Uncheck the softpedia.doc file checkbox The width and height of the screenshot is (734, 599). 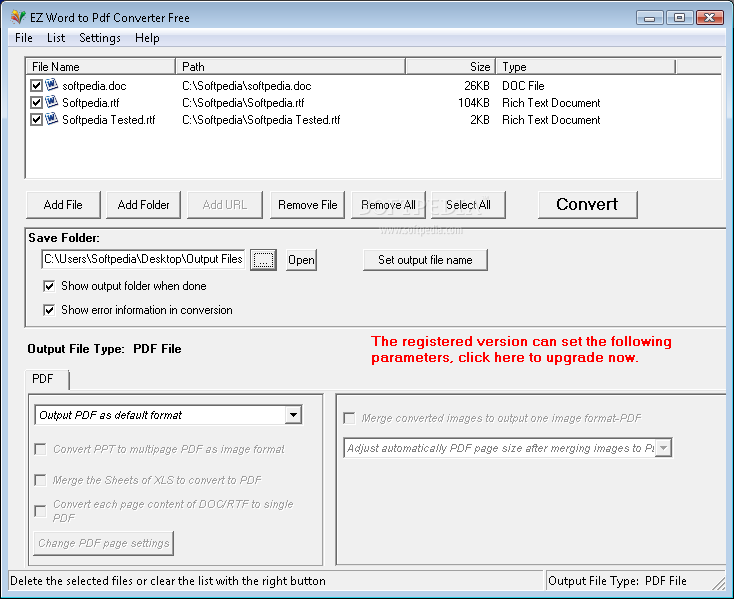[x=36, y=85]
